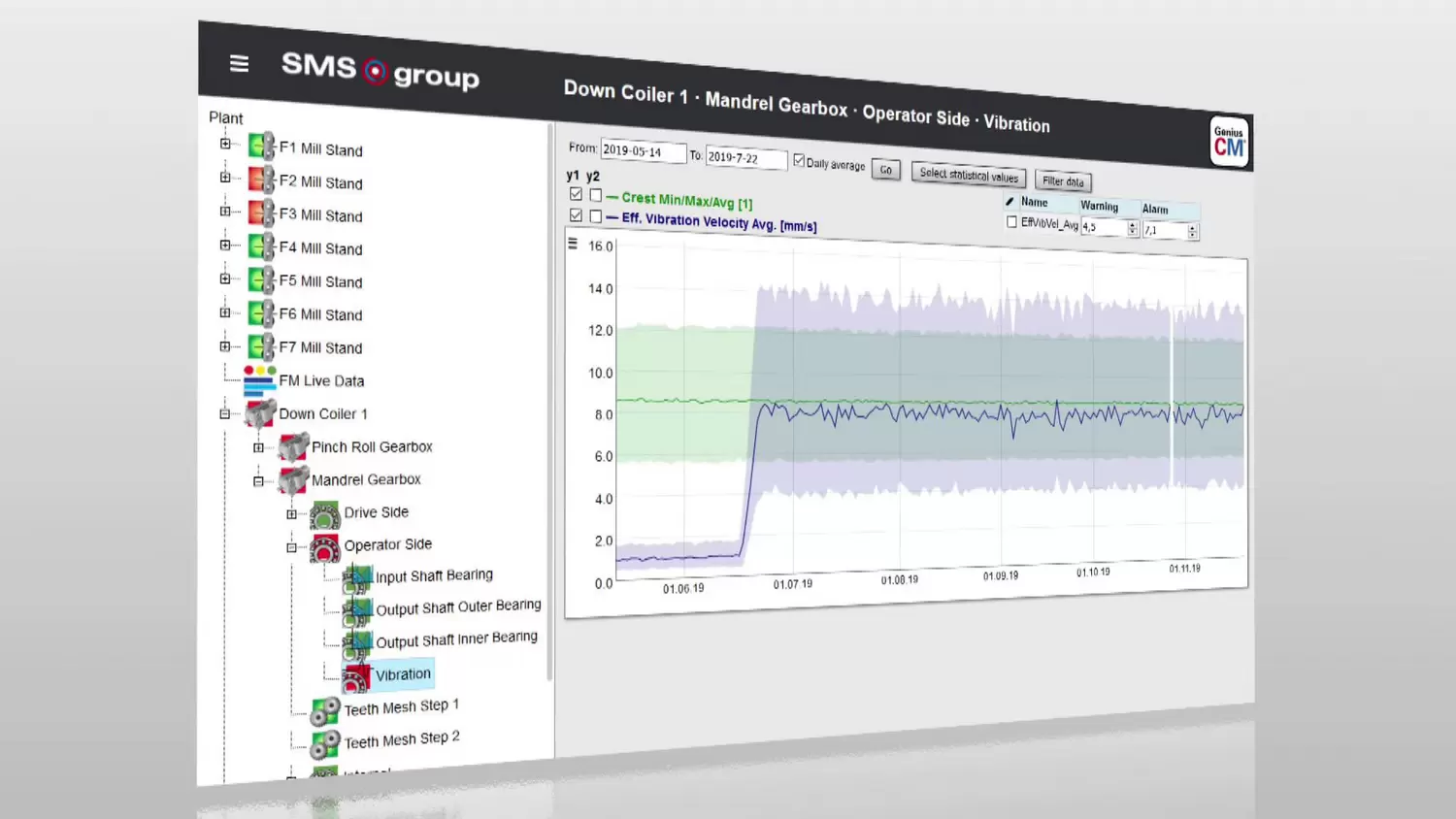Click the Input Shaft Bearing icon

coord(357,578)
